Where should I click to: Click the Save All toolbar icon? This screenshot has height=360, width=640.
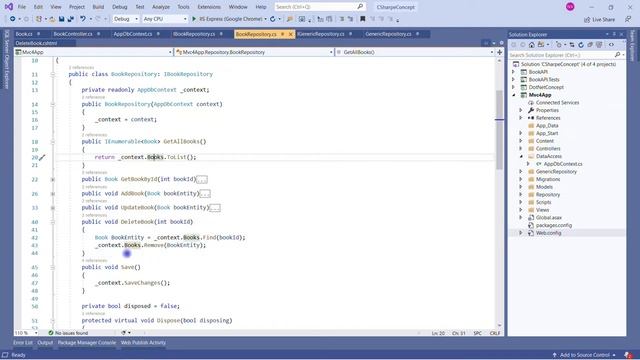[70, 19]
